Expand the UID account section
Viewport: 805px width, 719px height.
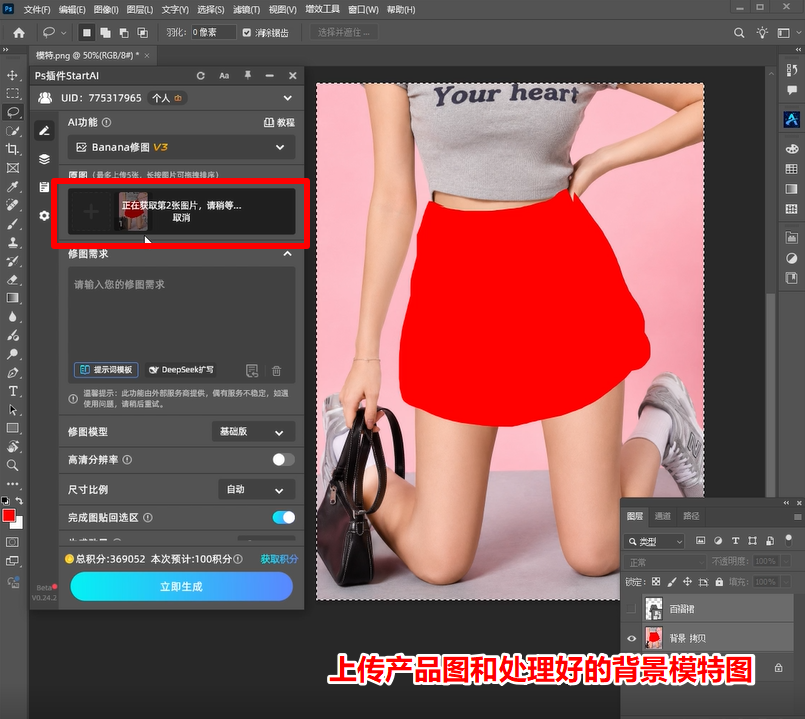pos(288,98)
